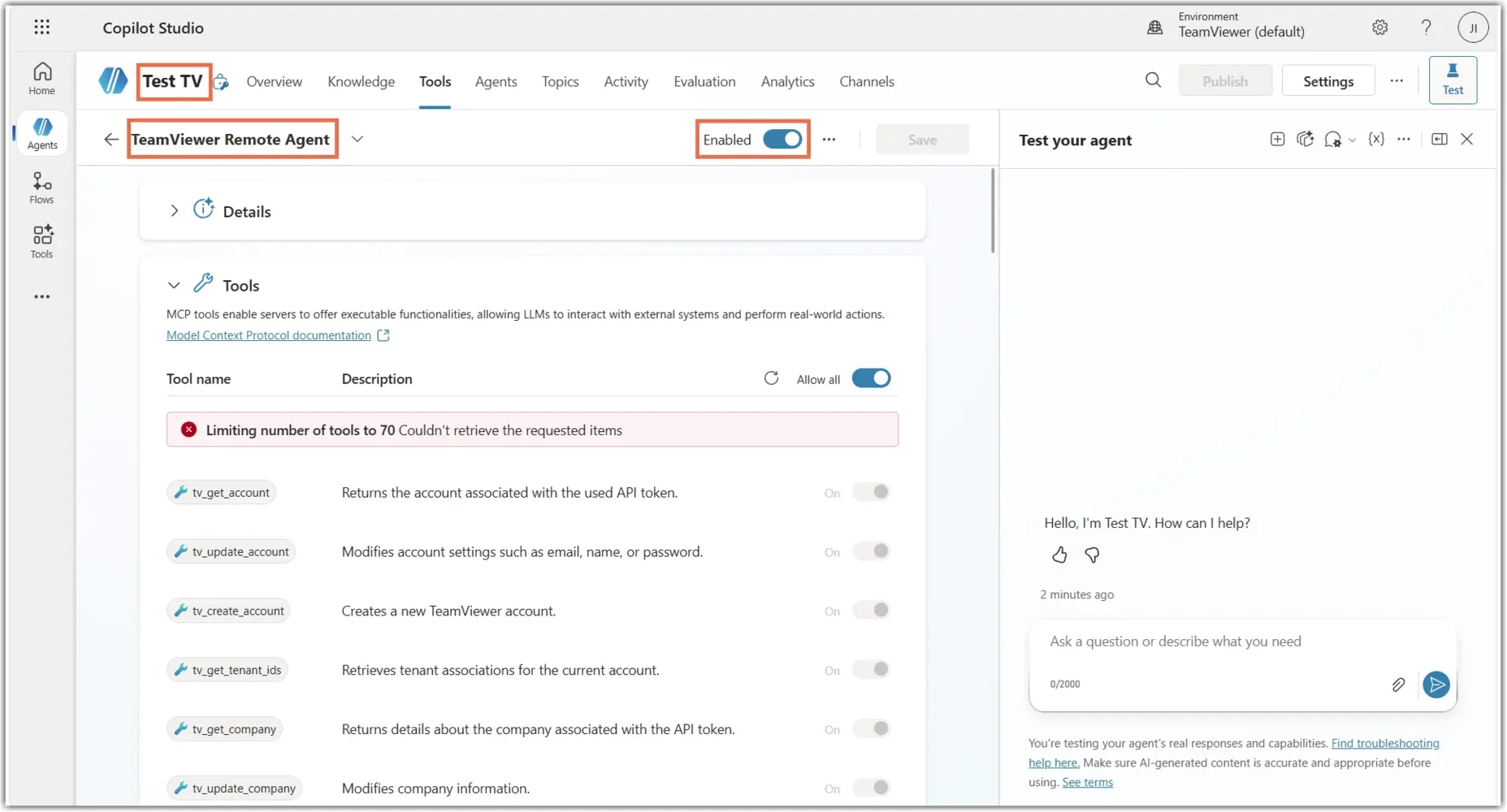Refresh the tool list

pos(772,378)
